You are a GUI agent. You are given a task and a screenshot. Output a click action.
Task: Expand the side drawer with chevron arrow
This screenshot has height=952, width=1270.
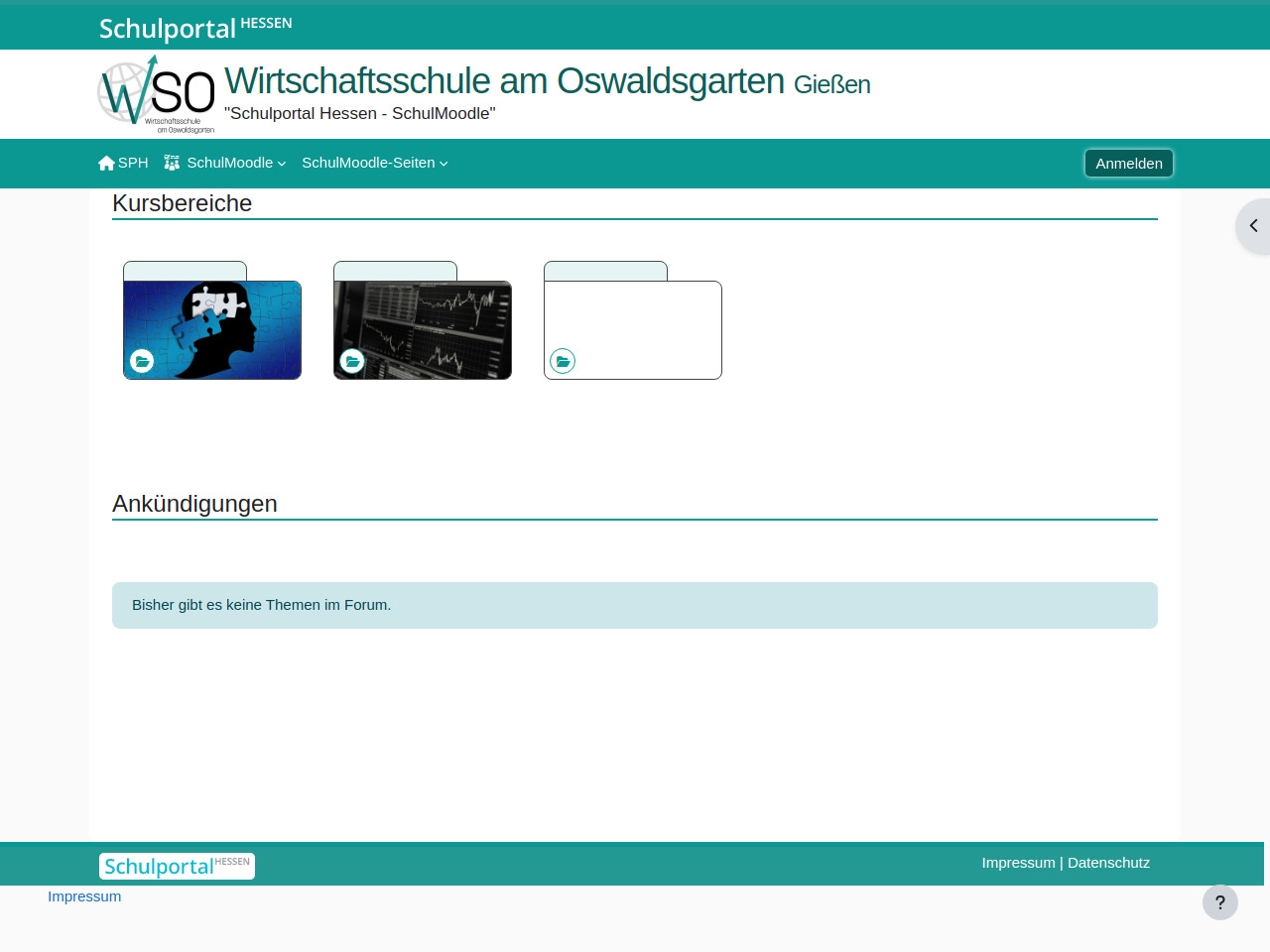click(1253, 226)
